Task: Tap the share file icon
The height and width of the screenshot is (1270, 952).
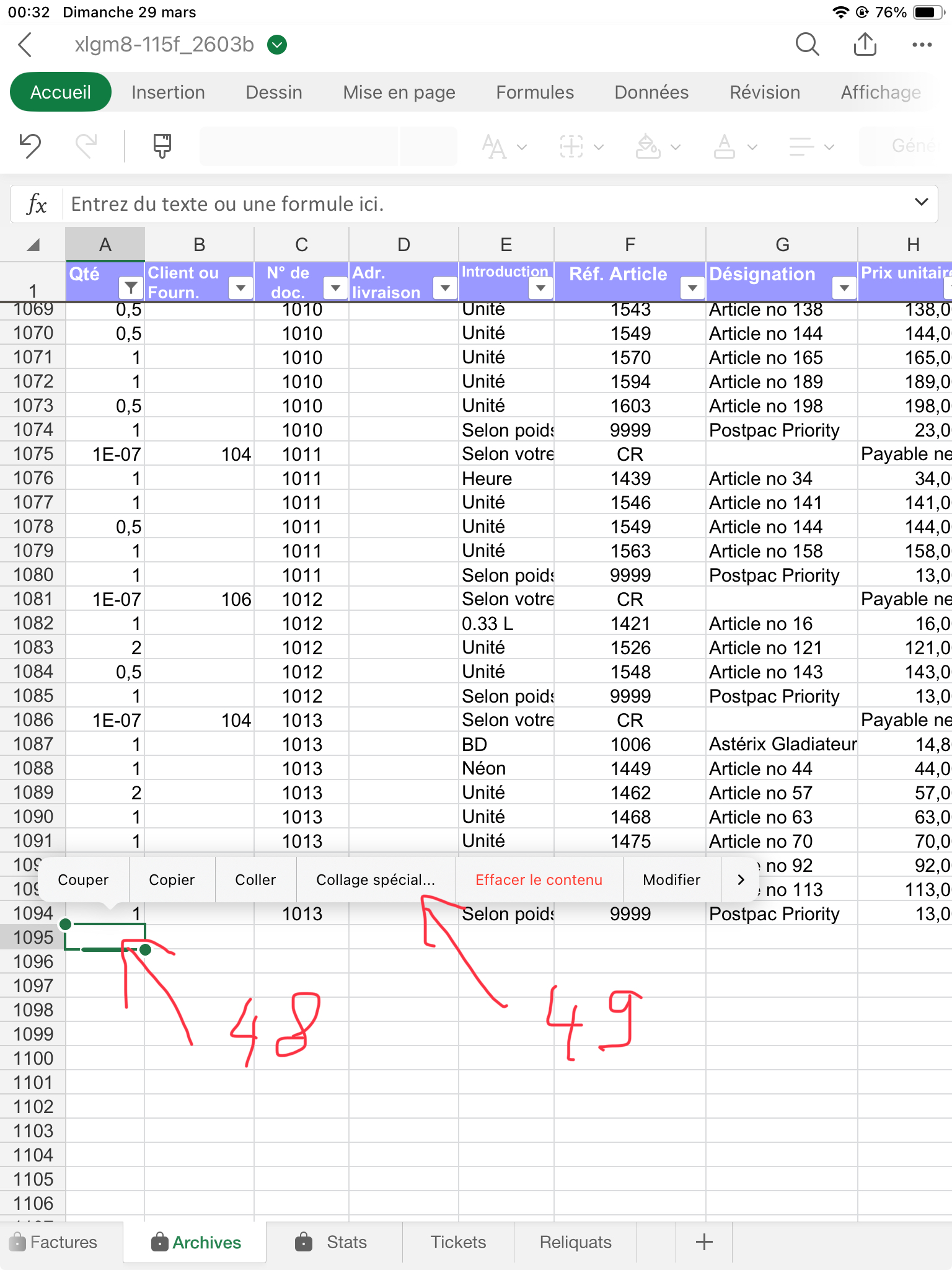Action: pyautogui.click(x=865, y=45)
